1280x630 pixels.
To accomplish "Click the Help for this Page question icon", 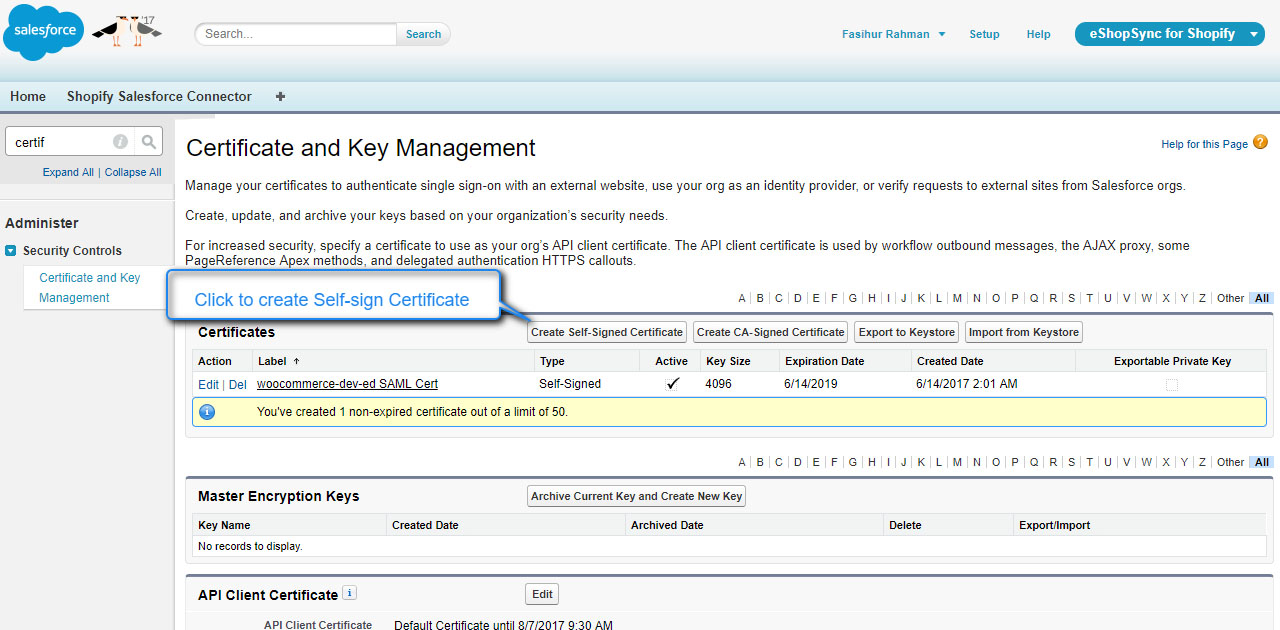I will 1260,143.
